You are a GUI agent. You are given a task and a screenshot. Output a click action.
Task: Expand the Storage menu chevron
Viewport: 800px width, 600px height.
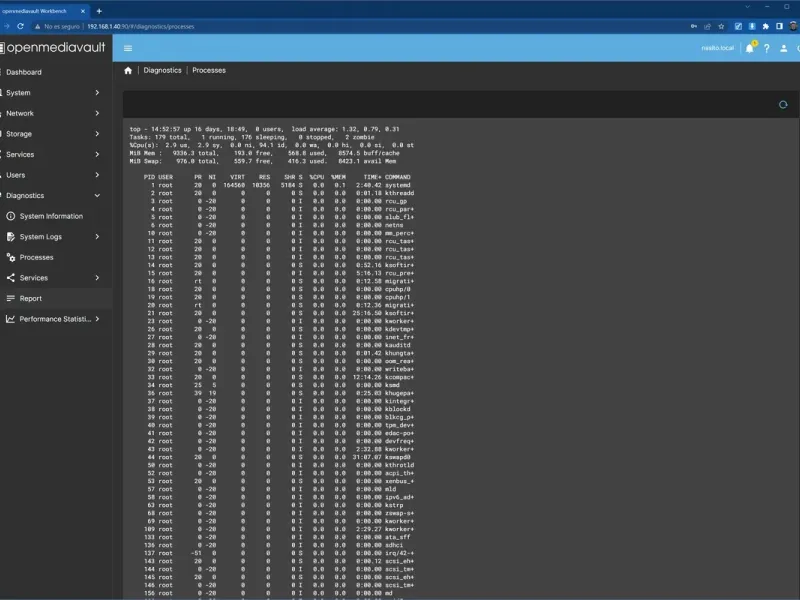(97, 134)
